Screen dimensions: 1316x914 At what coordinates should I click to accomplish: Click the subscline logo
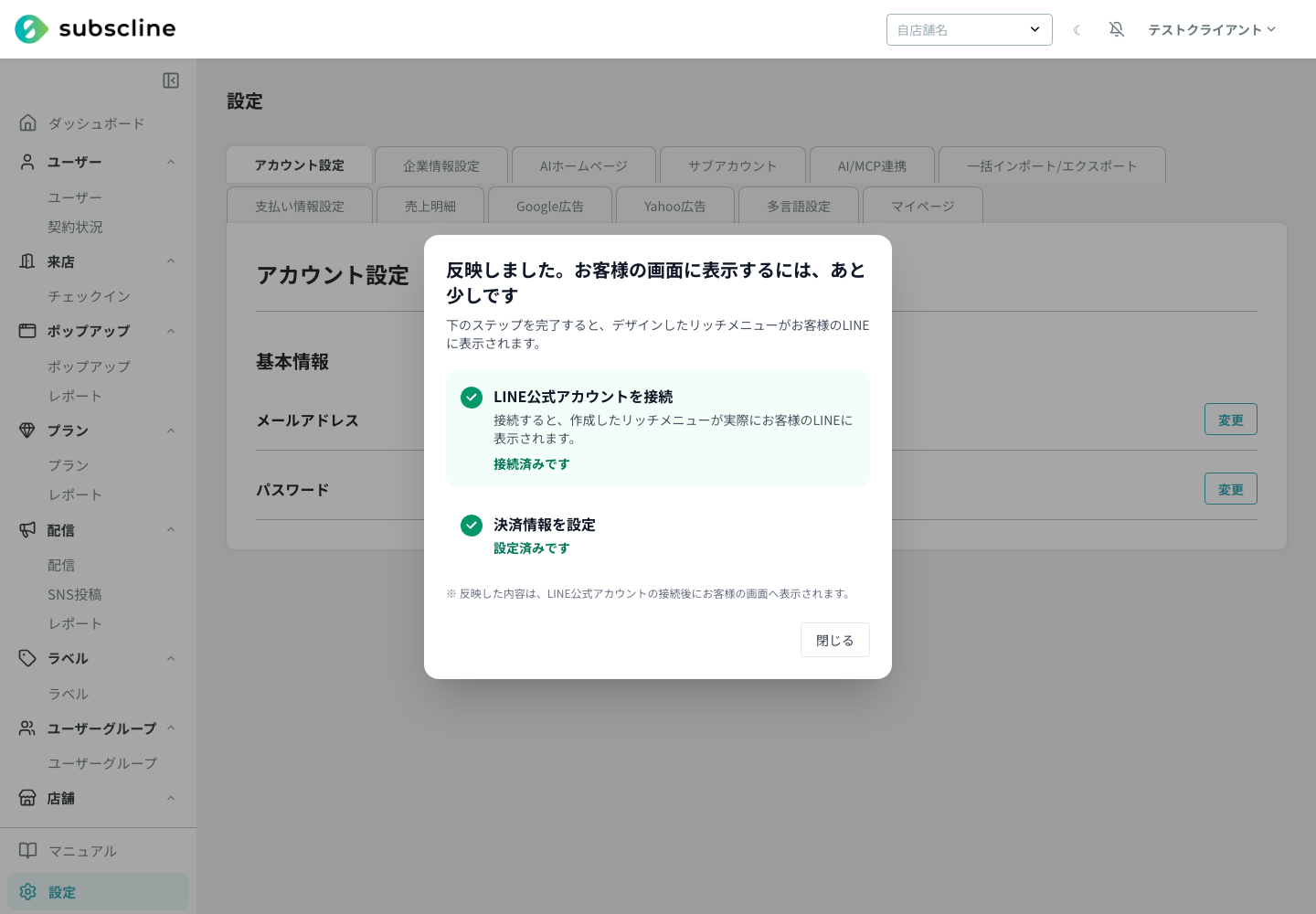pyautogui.click(x=95, y=29)
